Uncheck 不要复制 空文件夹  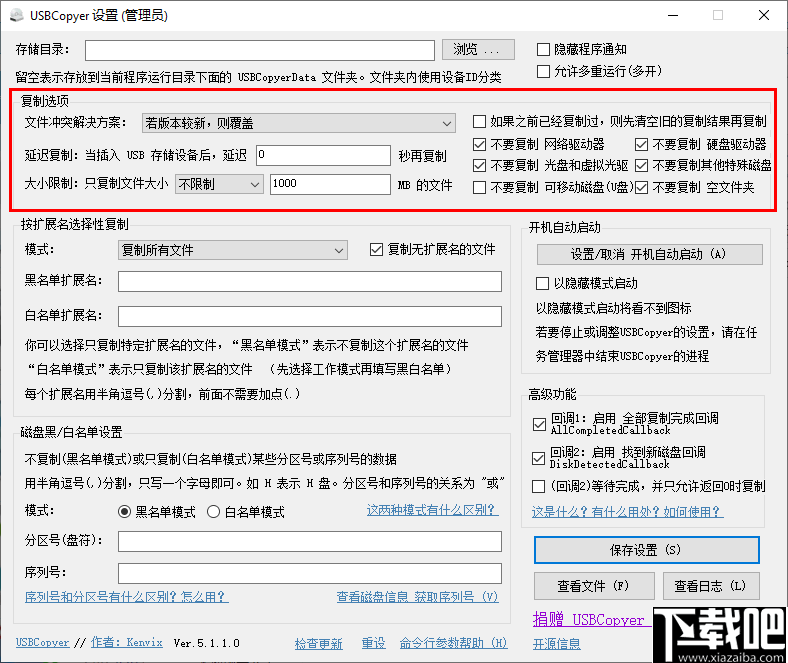[x=641, y=187]
